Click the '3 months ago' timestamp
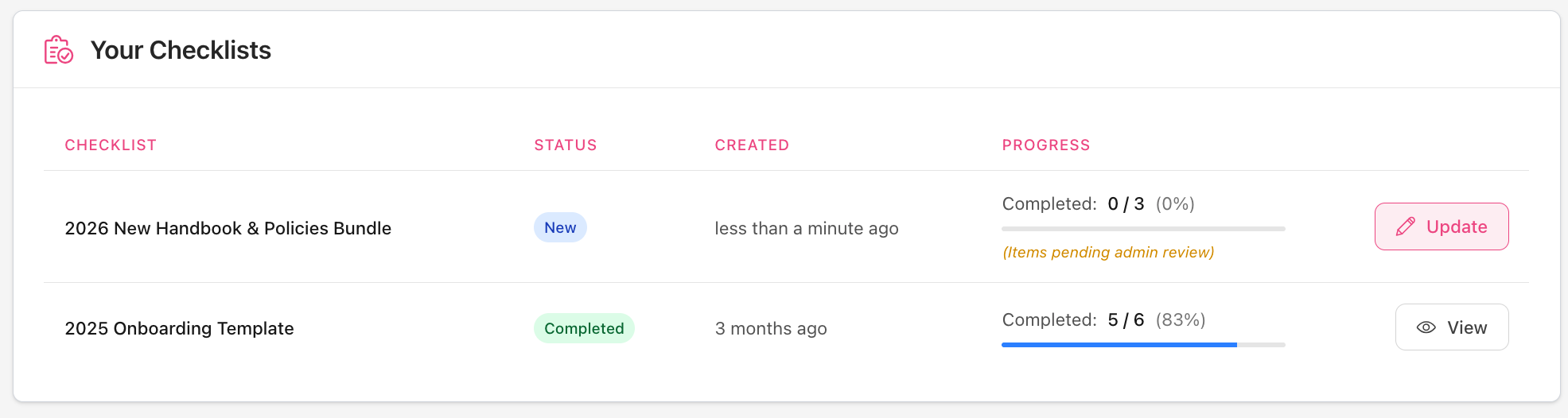The width and height of the screenshot is (1568, 418). click(x=770, y=328)
